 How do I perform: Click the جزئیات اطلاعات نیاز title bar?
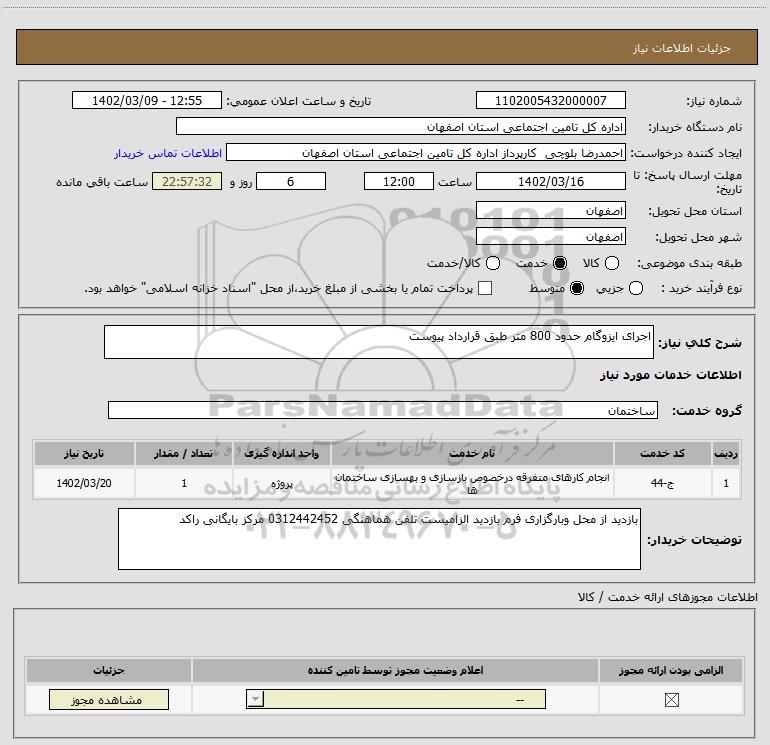click(387, 48)
